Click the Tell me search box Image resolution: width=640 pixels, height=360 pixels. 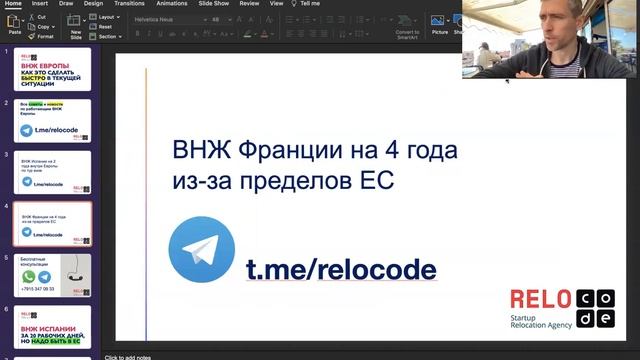(305, 3)
